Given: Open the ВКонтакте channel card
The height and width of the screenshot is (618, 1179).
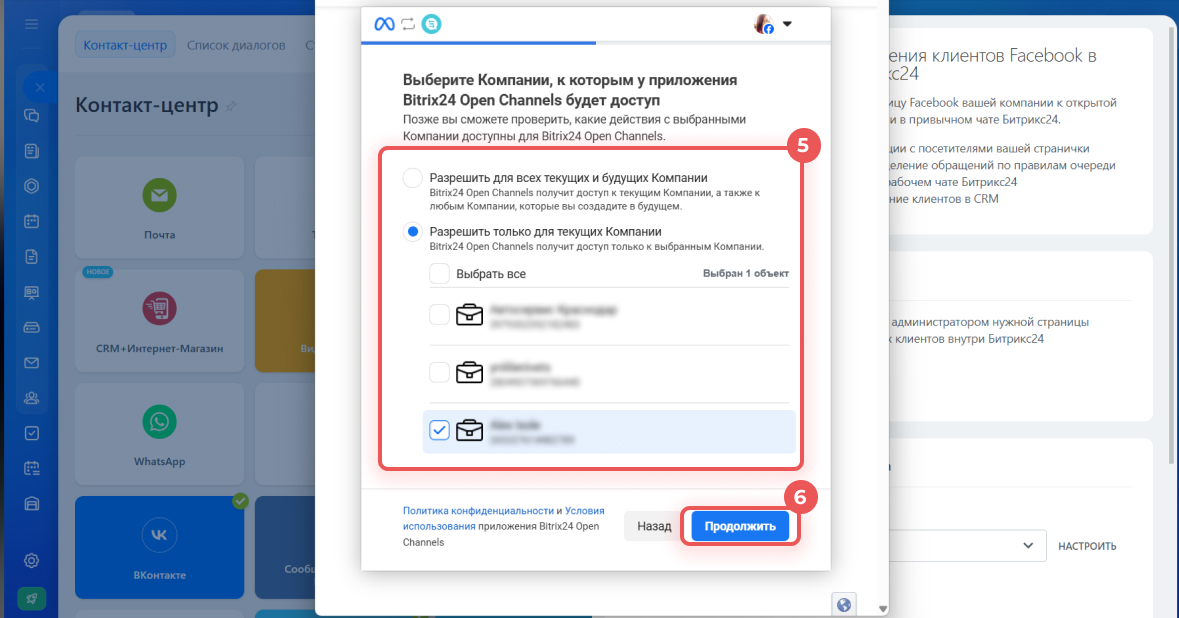Looking at the screenshot, I should 159,547.
